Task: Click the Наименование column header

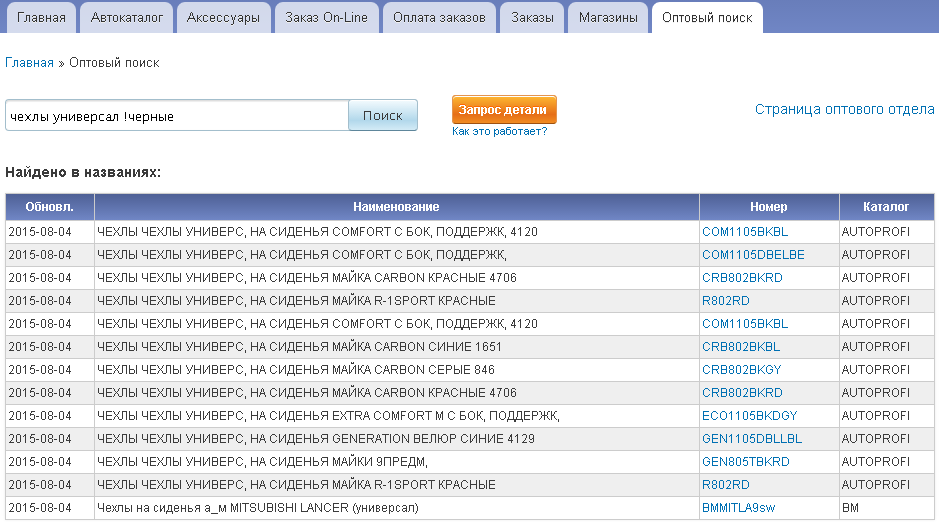Action: click(396, 207)
